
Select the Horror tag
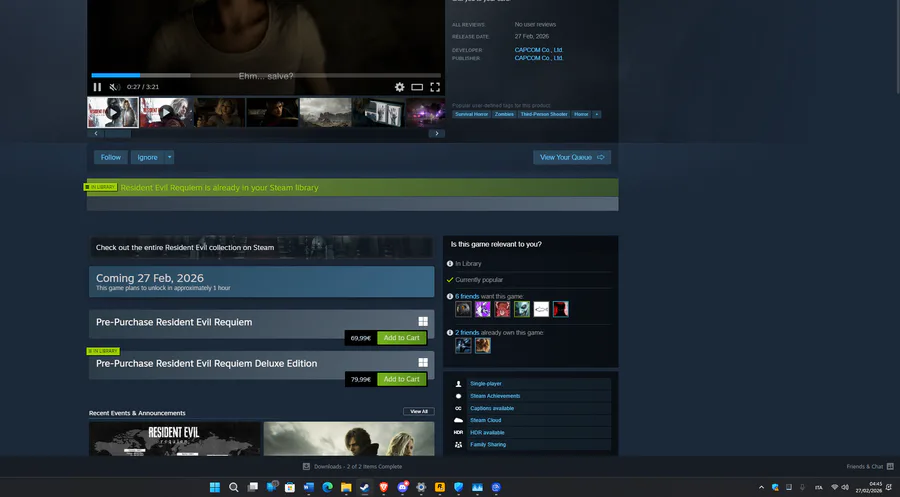(x=581, y=114)
